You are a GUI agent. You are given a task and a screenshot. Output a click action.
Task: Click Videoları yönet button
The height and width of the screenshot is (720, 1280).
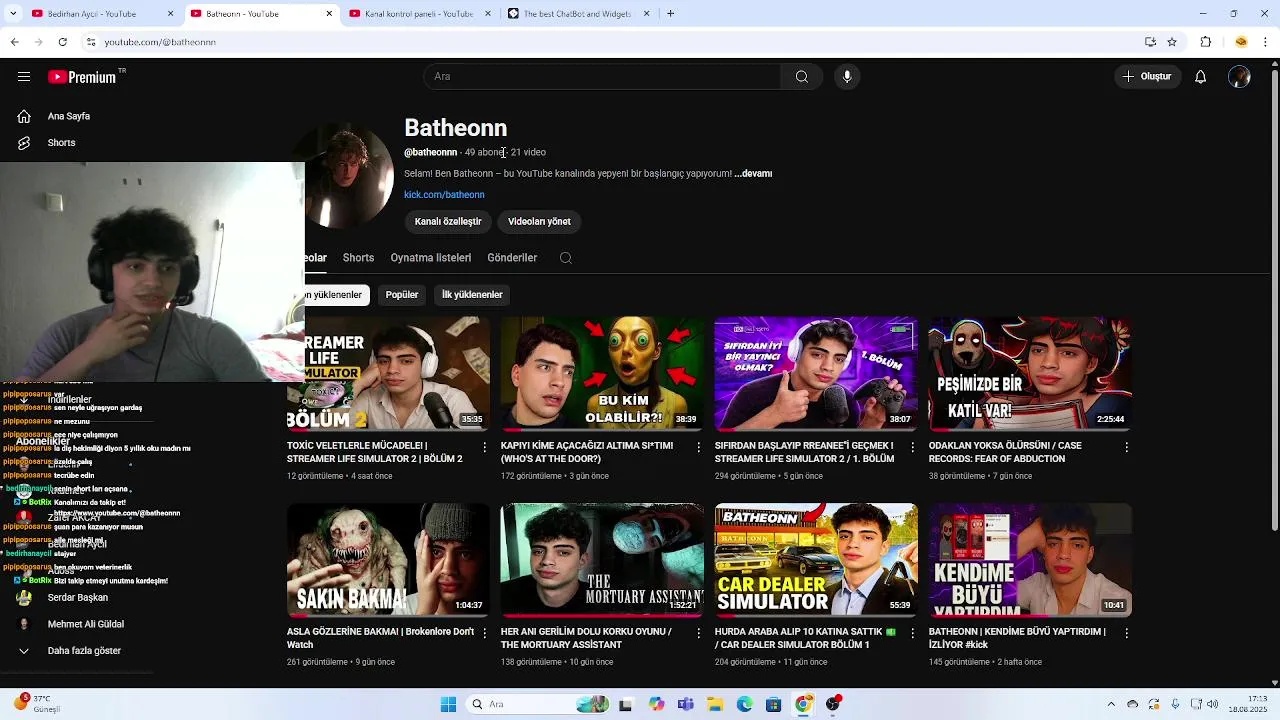point(539,222)
